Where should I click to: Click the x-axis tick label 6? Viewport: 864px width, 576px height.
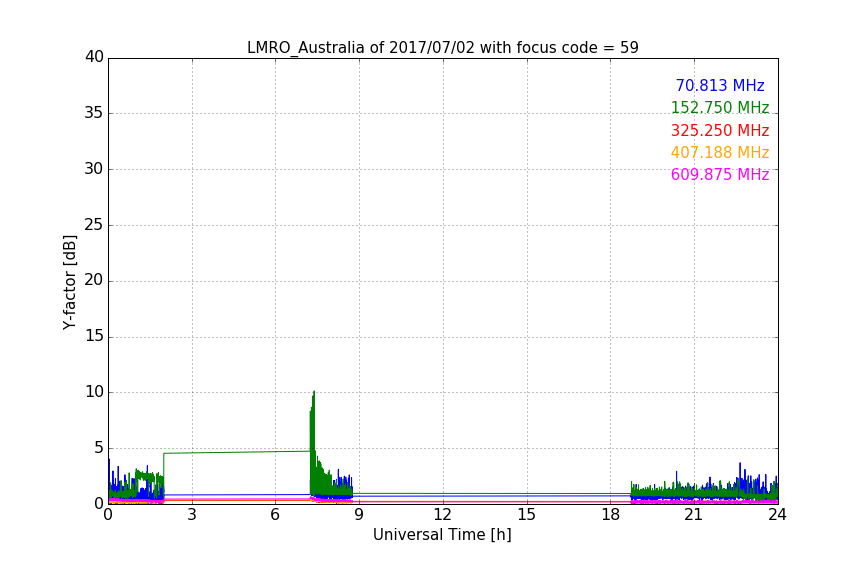coord(276,515)
